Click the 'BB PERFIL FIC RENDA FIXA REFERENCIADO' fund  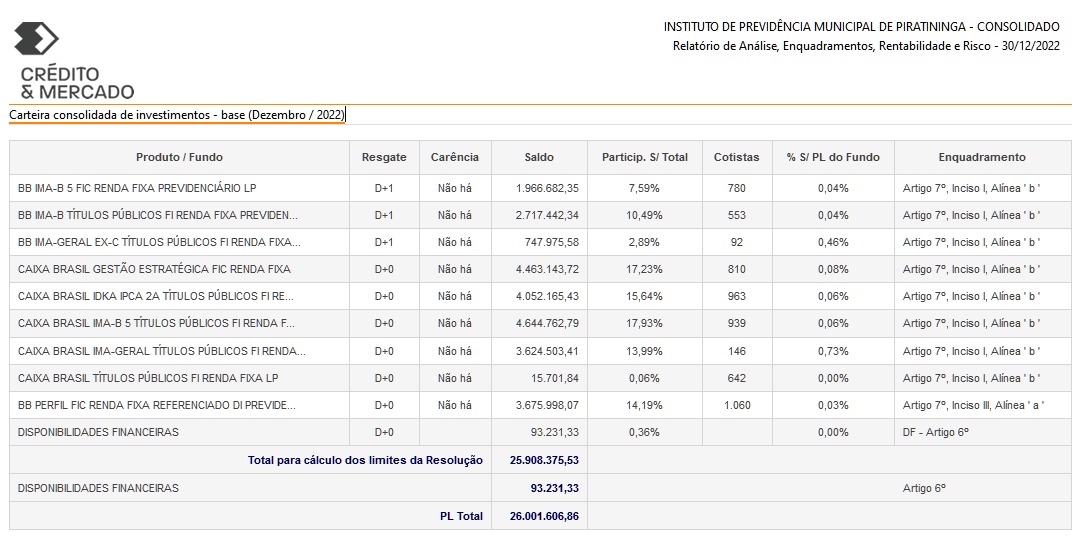click(157, 405)
